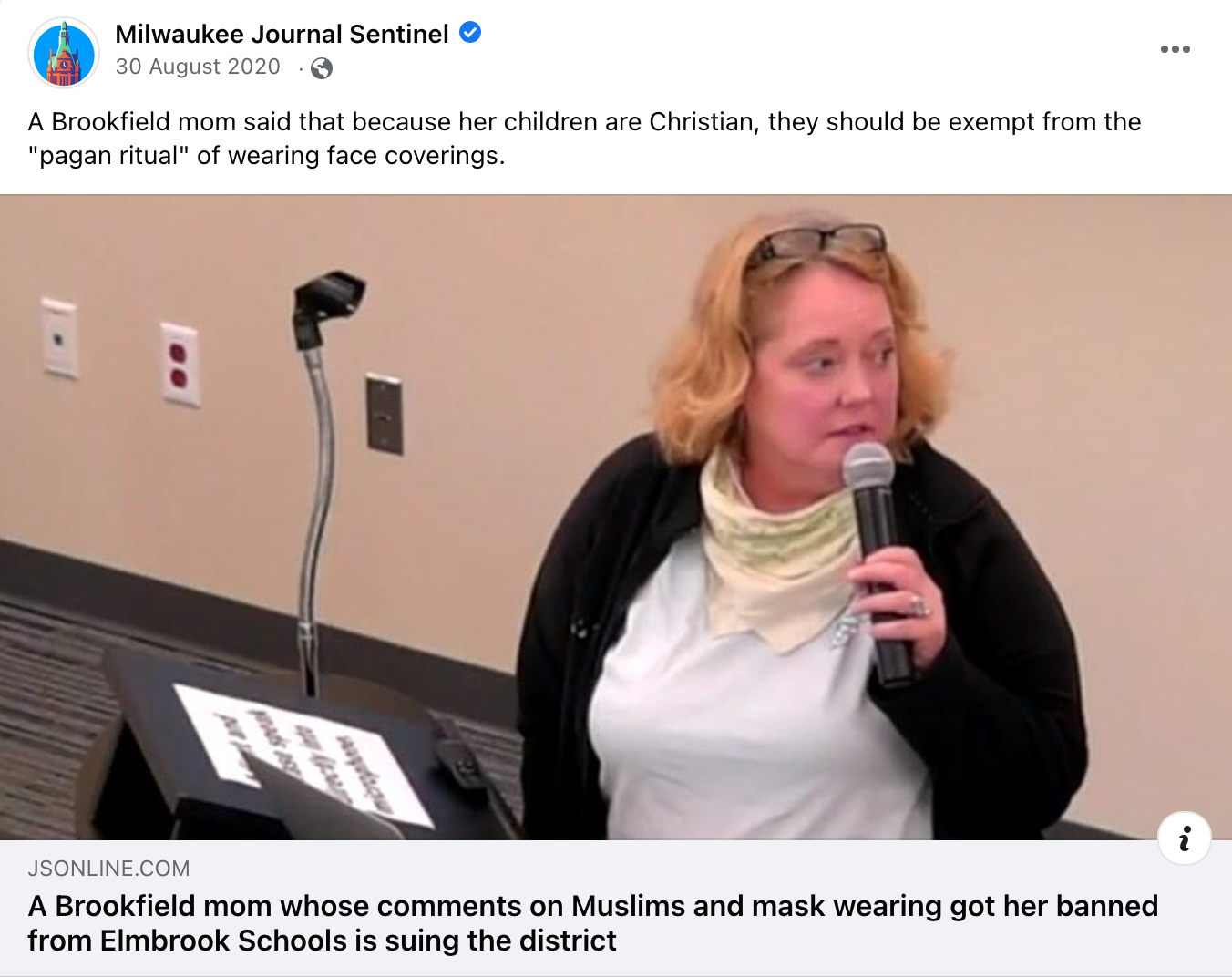
Task: Select the caption line starting "A Brookfield mom said"
Action: coord(584,122)
